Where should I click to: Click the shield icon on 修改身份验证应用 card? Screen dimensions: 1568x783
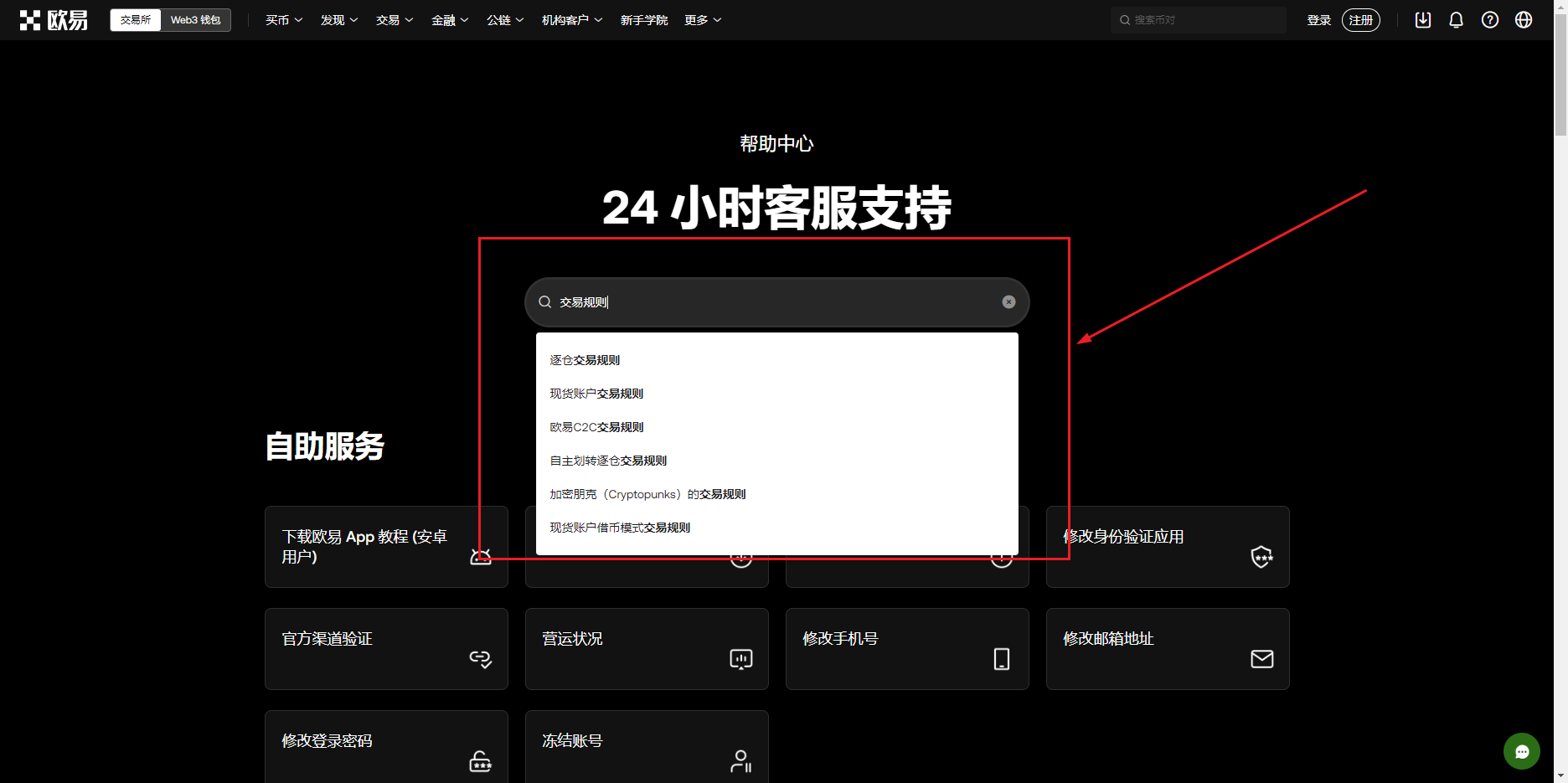(1261, 557)
